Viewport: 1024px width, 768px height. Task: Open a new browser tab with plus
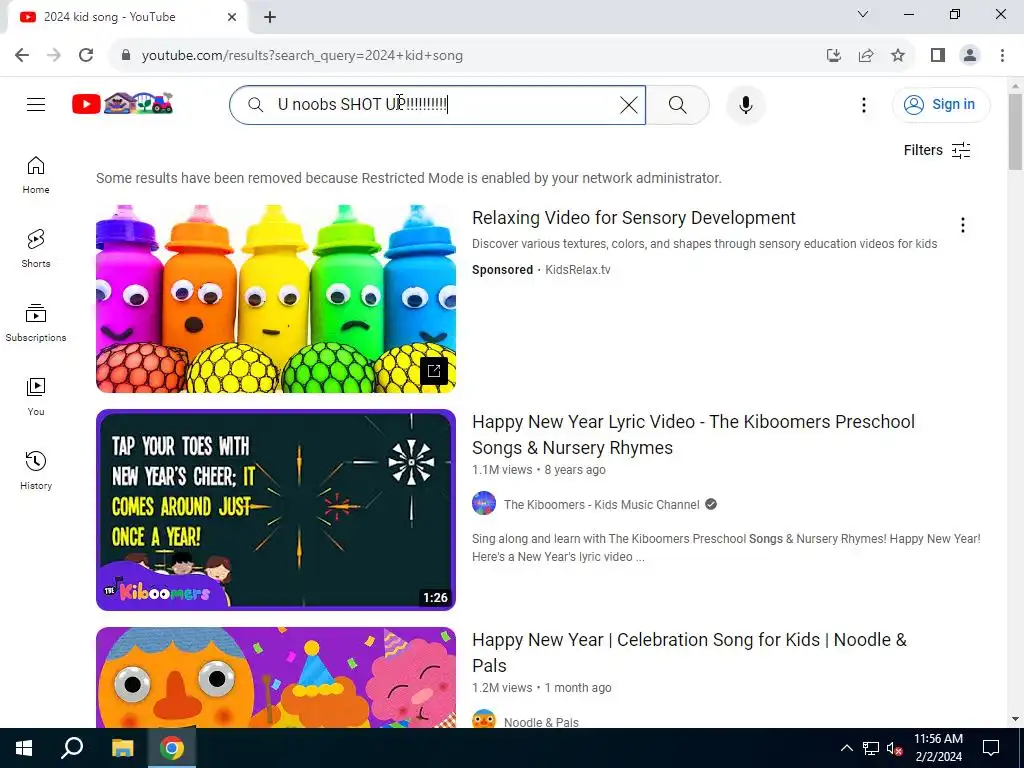click(x=270, y=17)
